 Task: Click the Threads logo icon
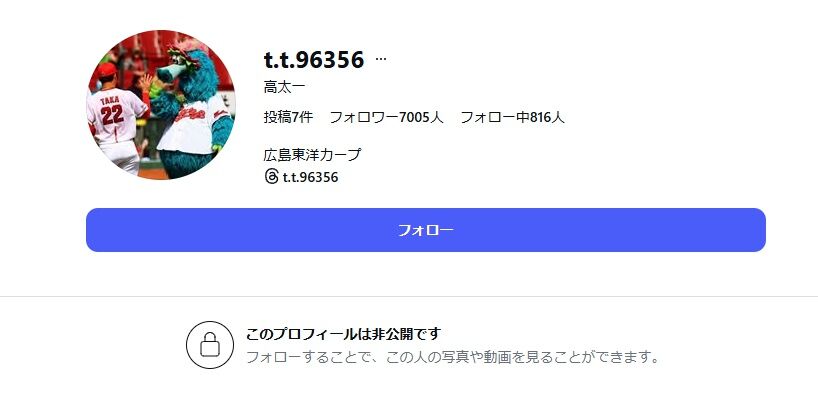coord(271,177)
